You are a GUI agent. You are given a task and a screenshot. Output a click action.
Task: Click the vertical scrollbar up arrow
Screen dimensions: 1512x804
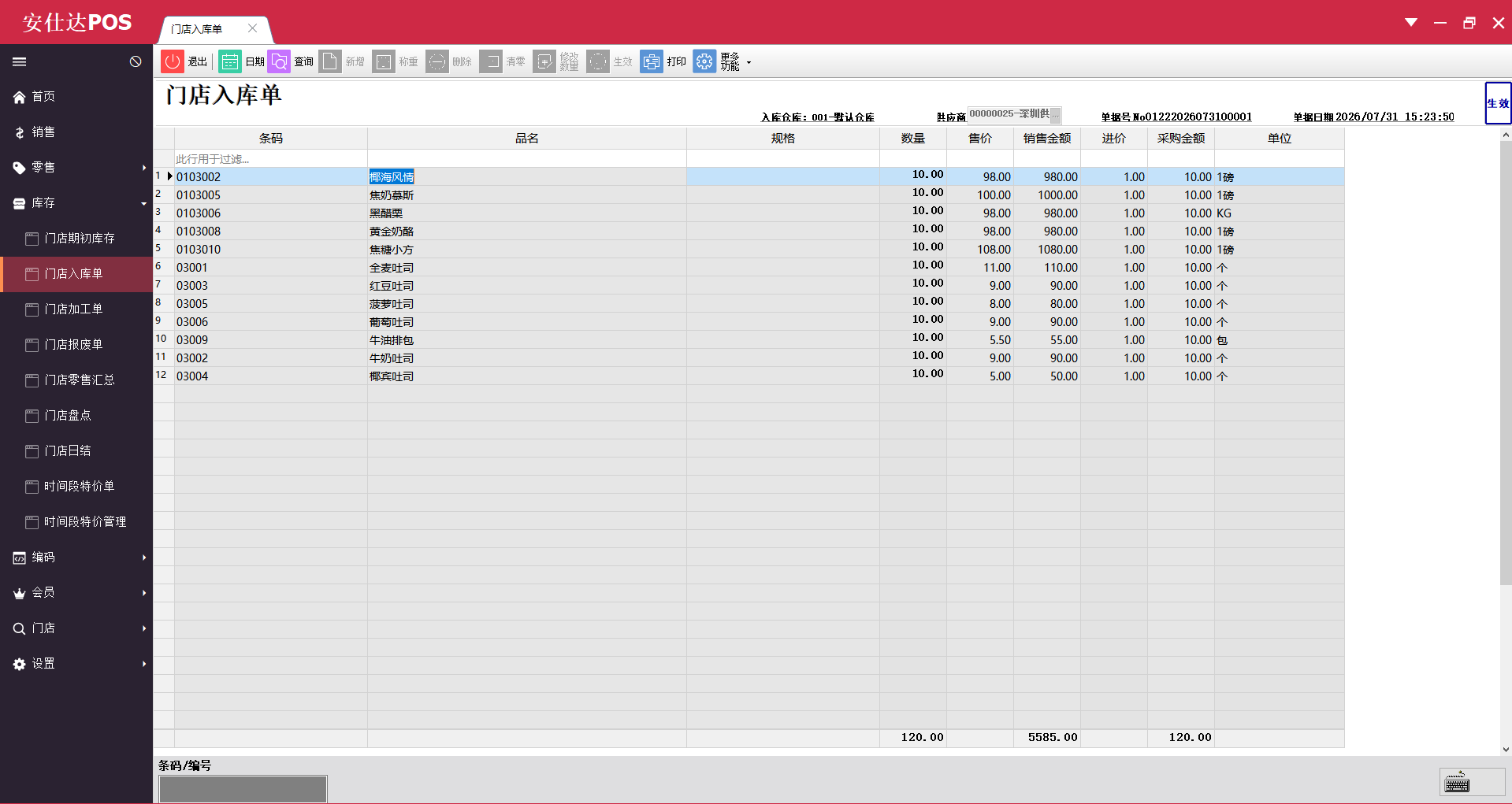pos(1506,135)
